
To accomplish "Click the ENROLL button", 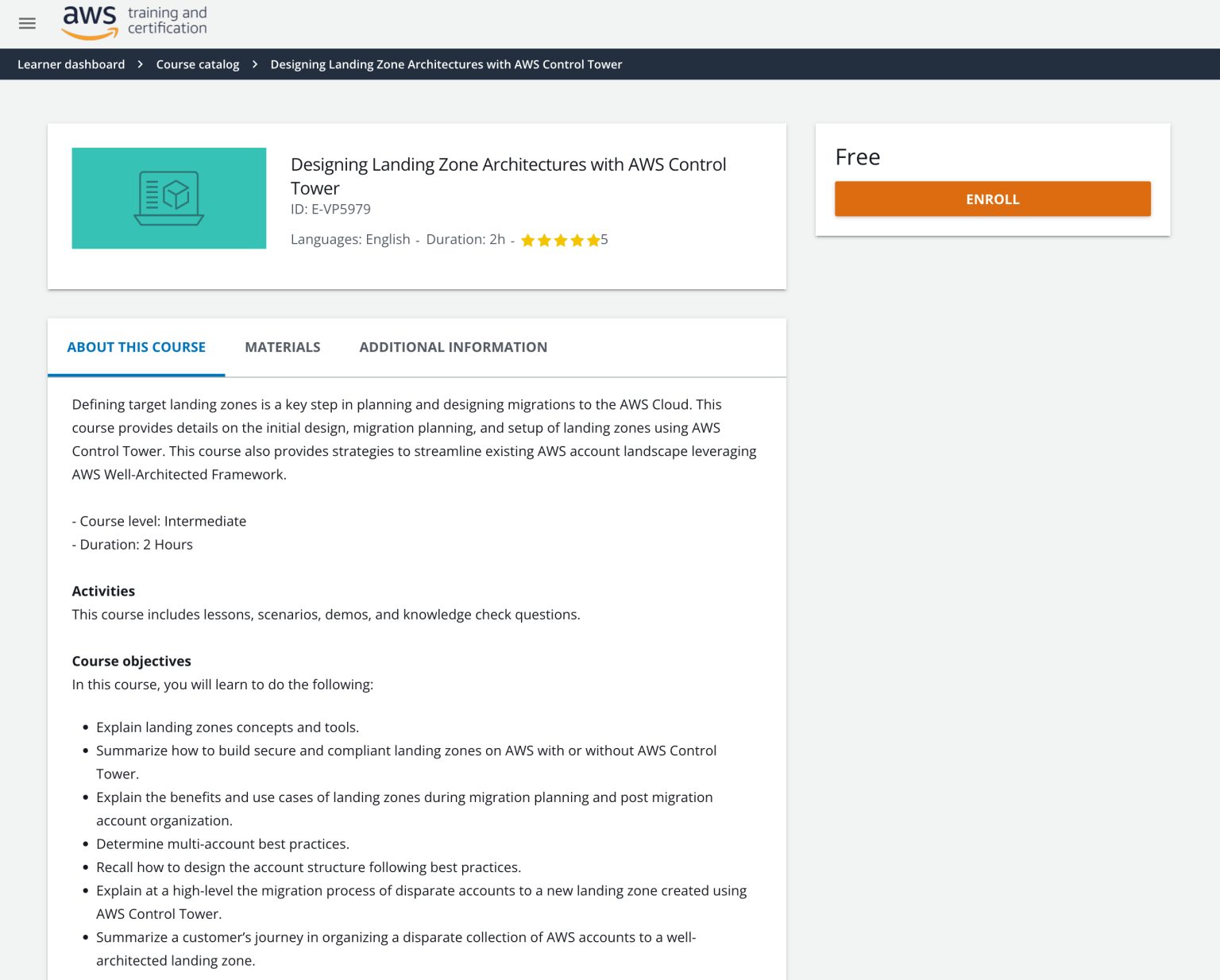I will 992,199.
